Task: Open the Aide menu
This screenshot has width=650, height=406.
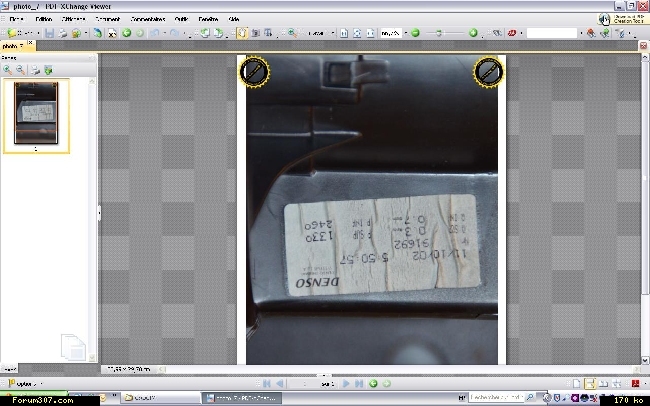Action: click(x=234, y=19)
